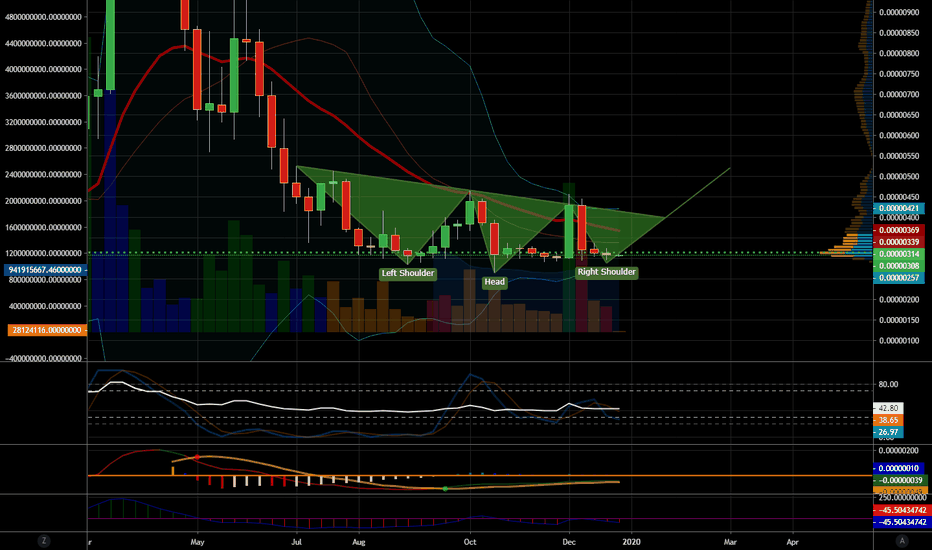
Task: Click the orange 28124116 volume label
Action: [x=47, y=329]
